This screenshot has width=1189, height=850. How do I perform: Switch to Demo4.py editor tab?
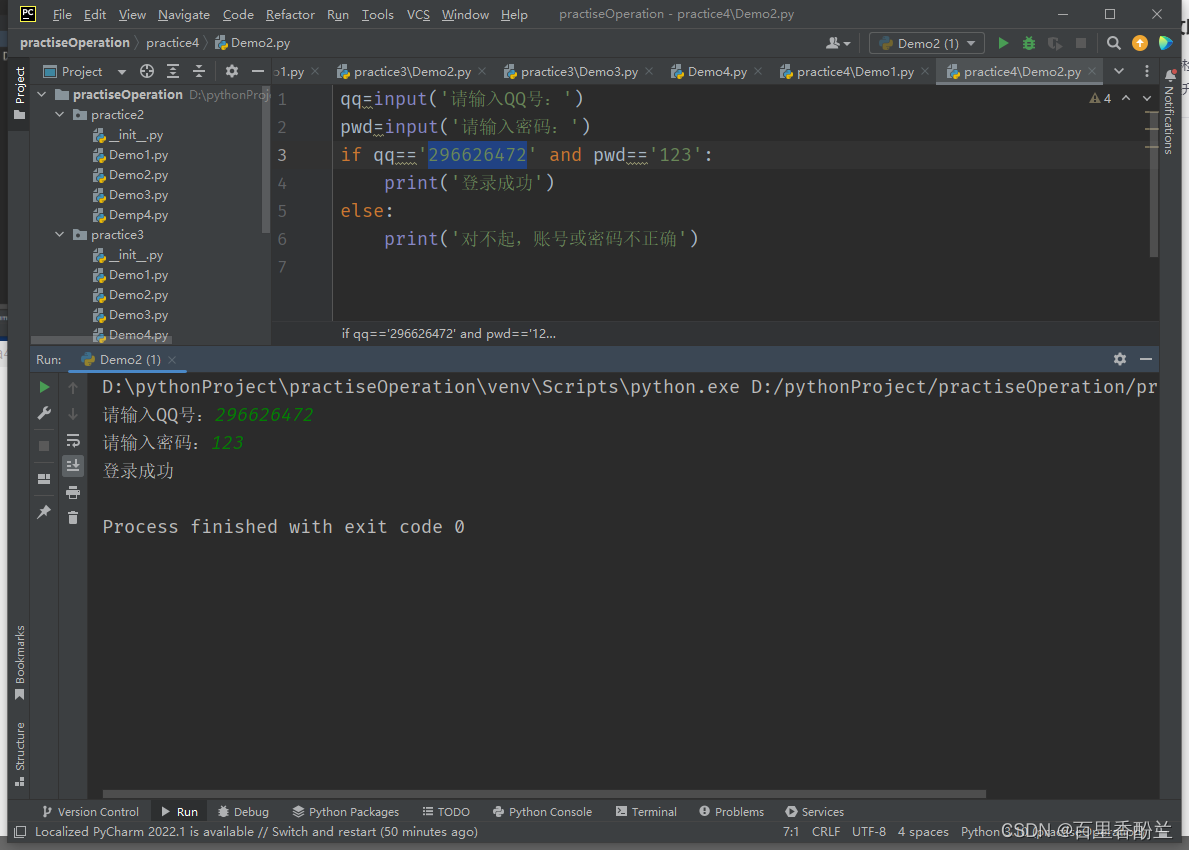(x=716, y=71)
